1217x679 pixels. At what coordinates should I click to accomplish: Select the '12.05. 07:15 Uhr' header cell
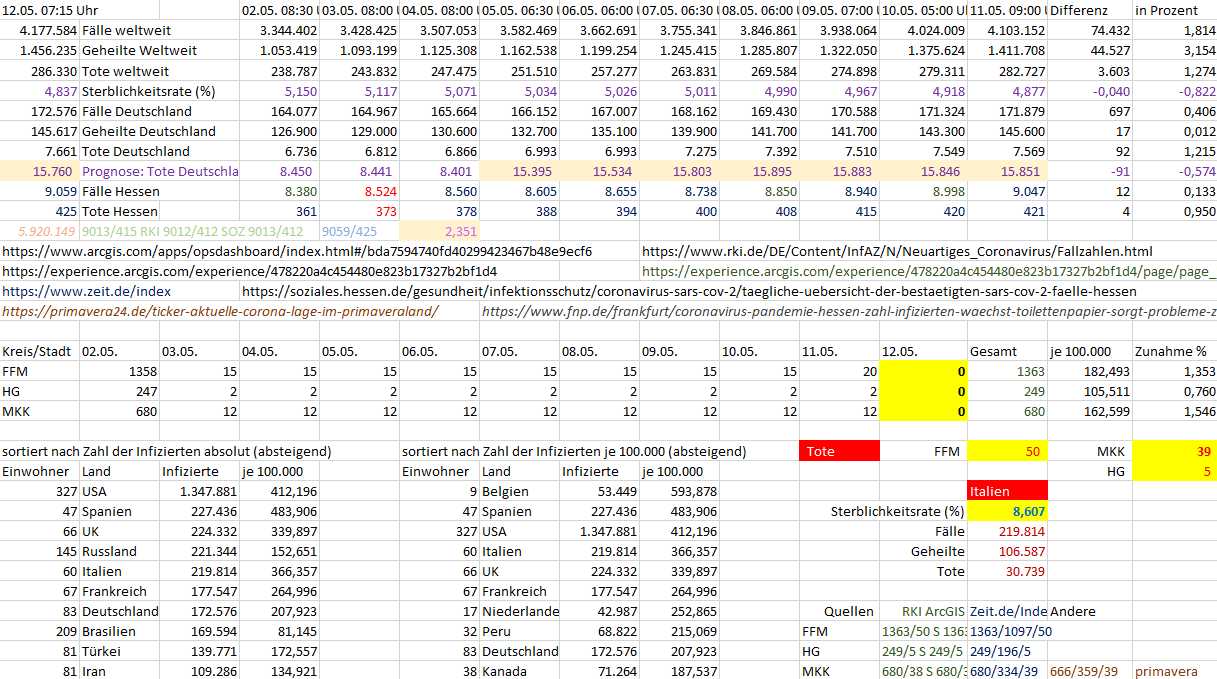52,11
